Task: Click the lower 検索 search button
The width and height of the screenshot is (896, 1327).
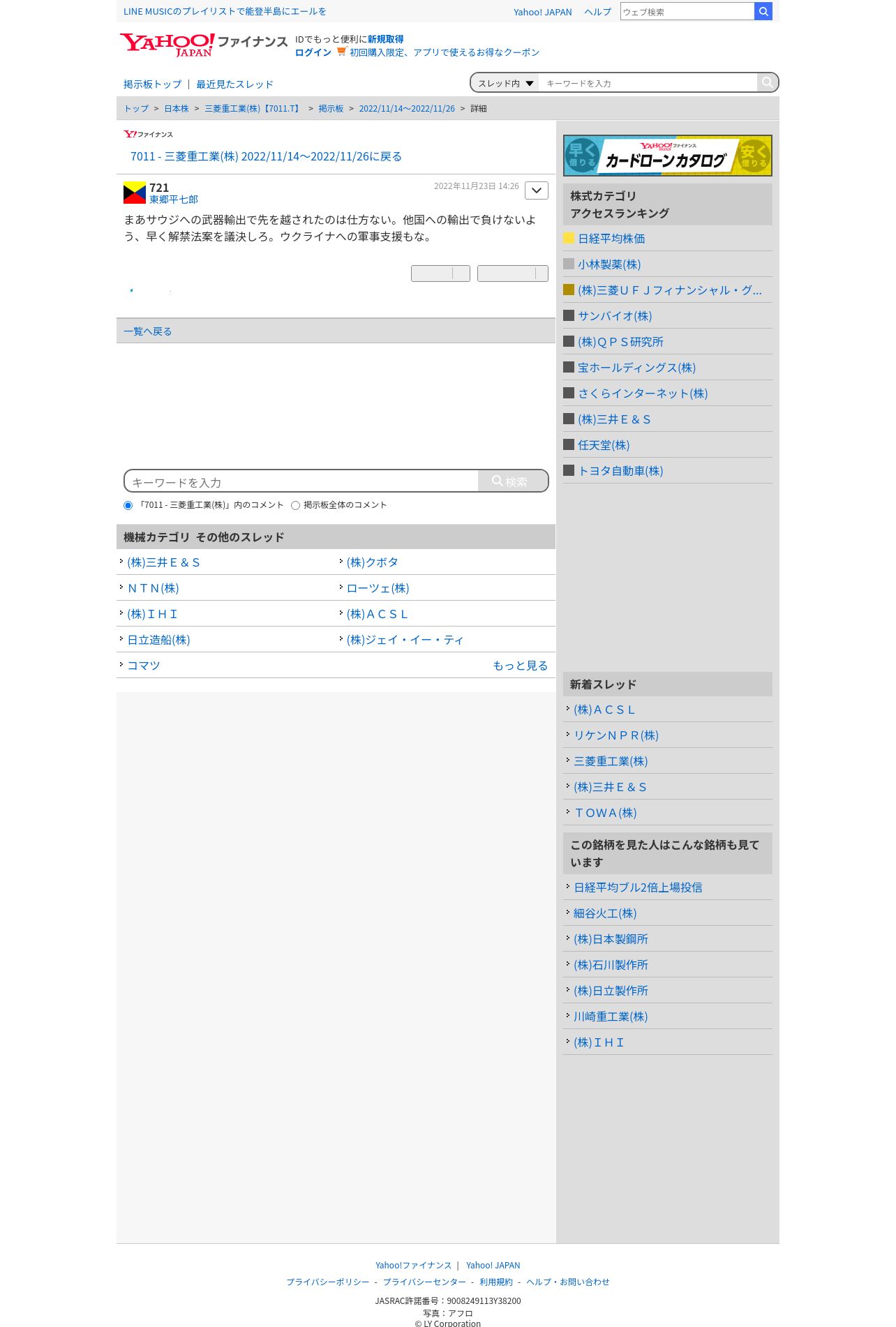Action: click(513, 481)
